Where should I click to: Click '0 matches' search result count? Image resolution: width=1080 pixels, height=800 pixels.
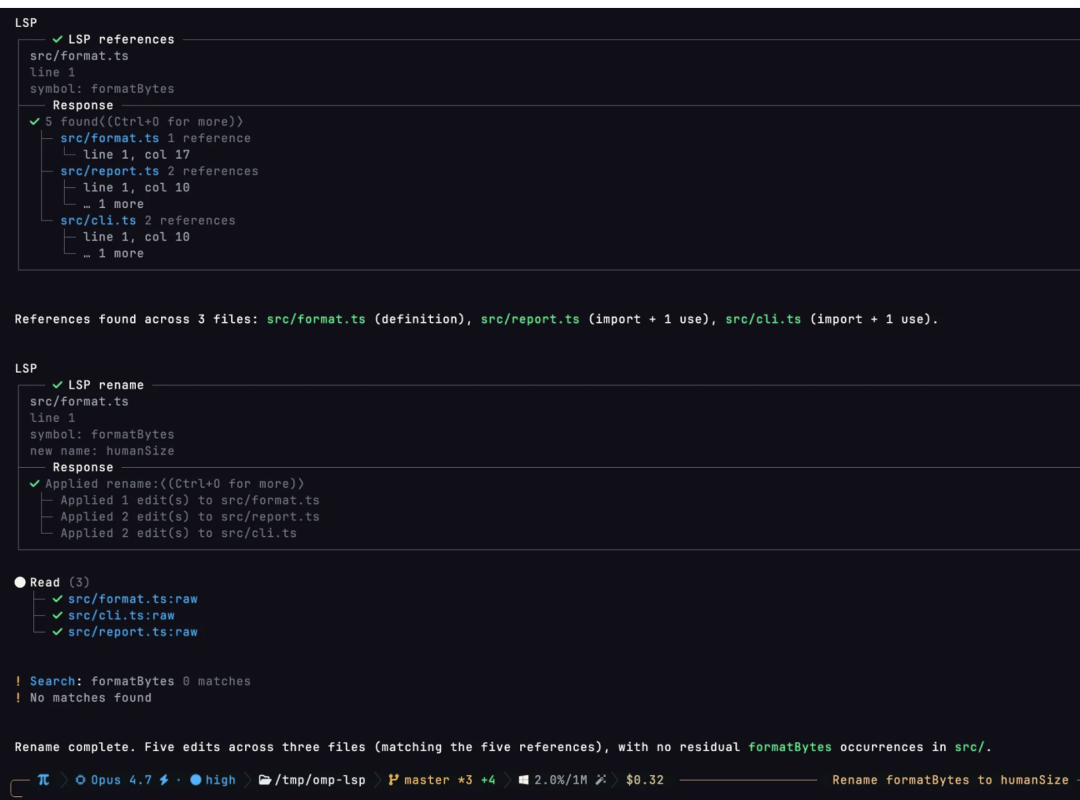(217, 681)
